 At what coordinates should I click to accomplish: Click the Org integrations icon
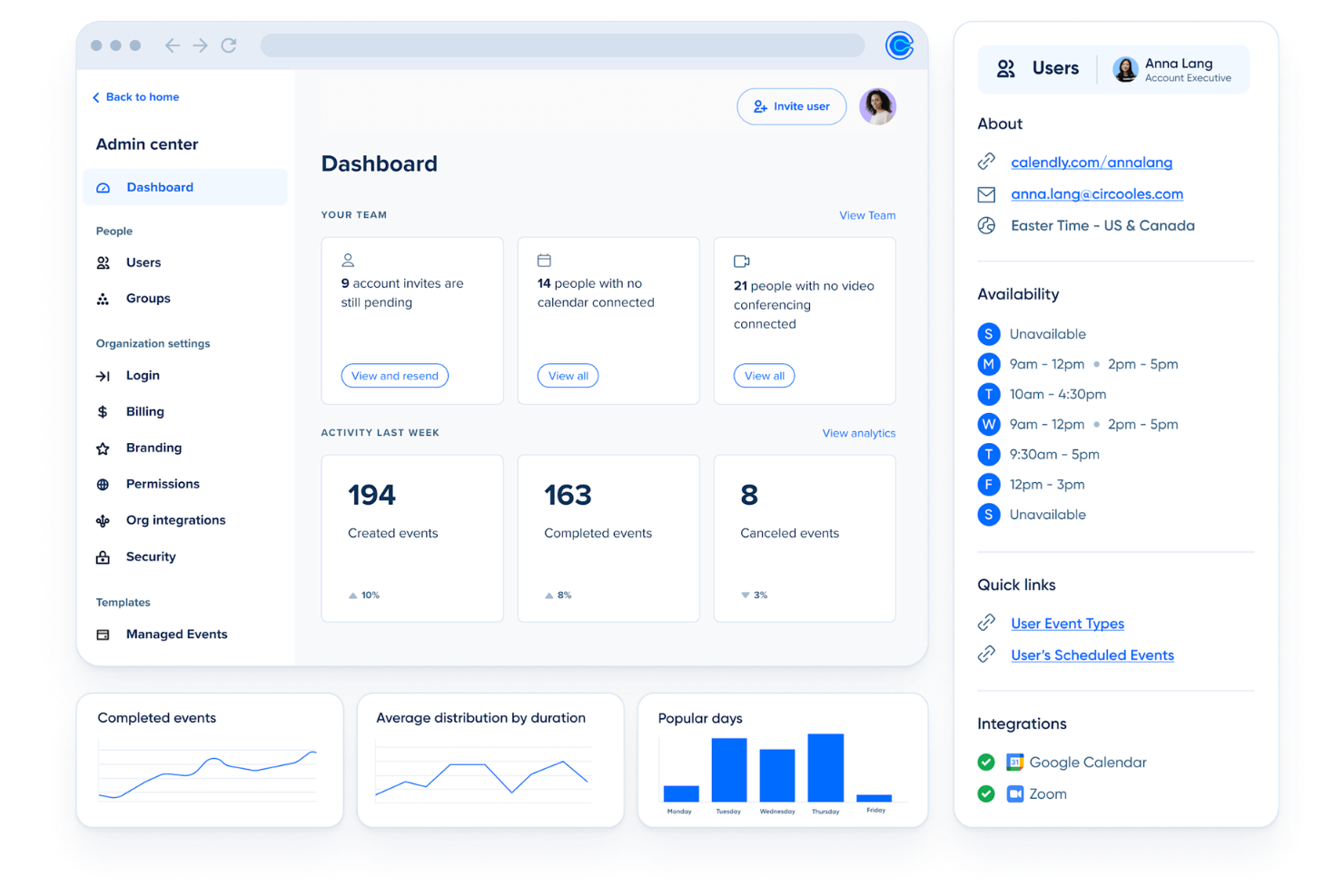(x=102, y=520)
